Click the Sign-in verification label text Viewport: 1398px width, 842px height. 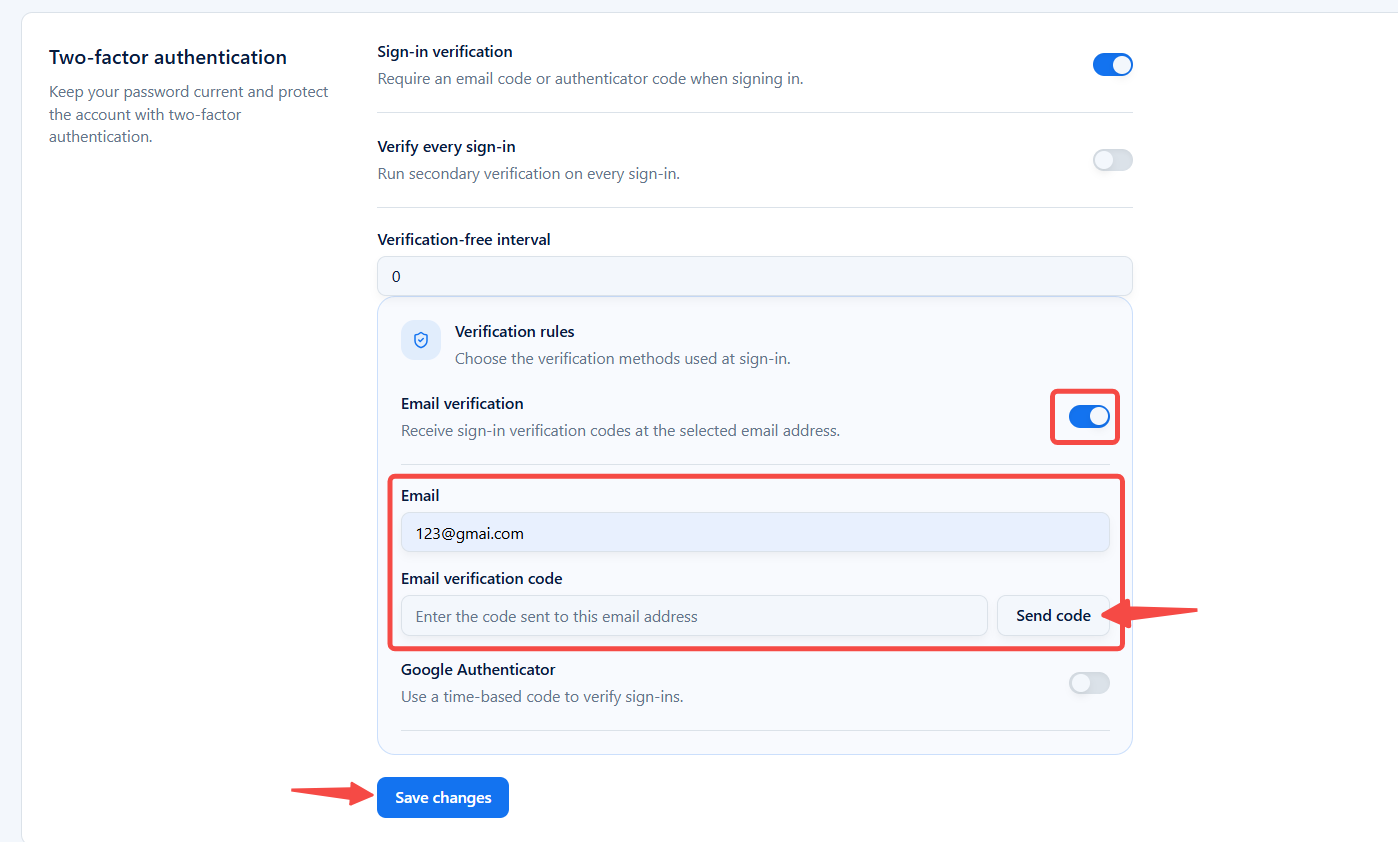tap(445, 52)
